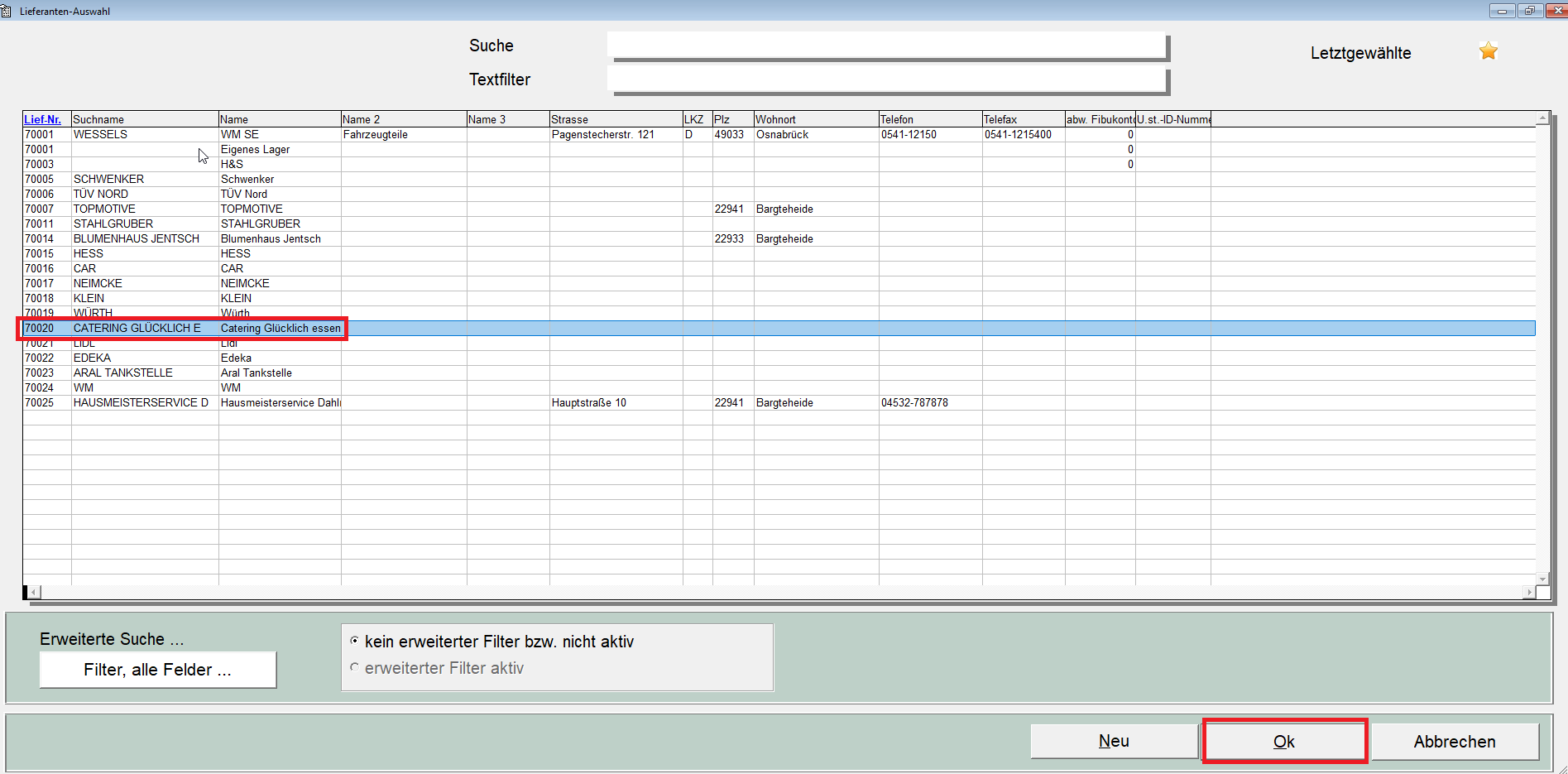
Task: Click the abw. Fibukonto column header
Action: 1100,119
